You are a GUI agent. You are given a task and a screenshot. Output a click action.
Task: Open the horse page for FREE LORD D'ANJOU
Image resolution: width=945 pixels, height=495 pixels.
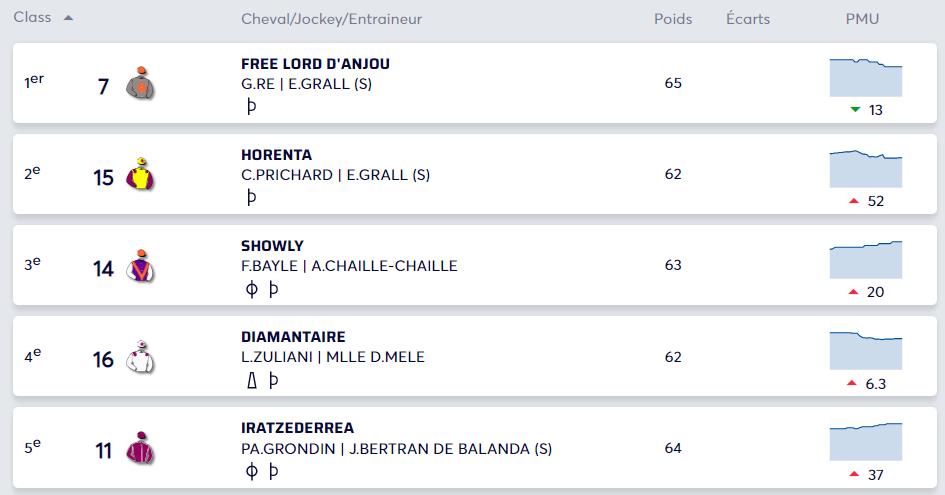coord(315,64)
